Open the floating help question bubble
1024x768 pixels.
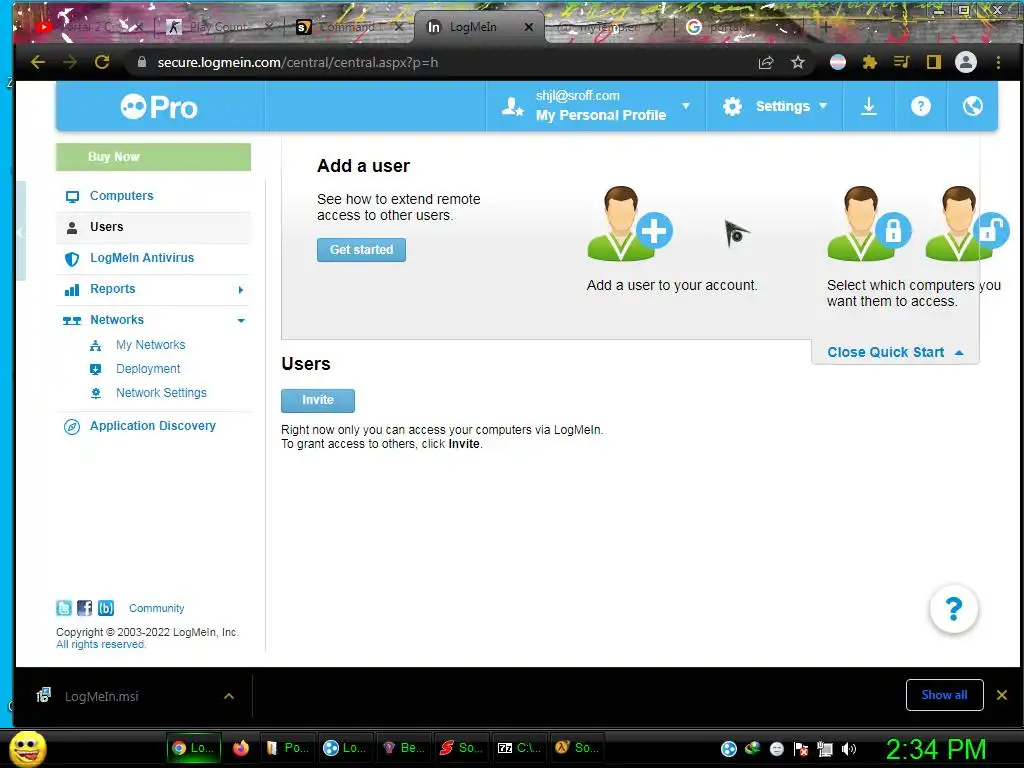click(953, 609)
